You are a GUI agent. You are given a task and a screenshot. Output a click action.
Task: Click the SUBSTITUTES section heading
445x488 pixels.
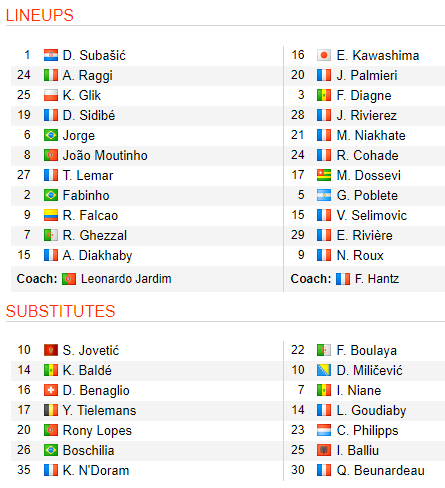click(60, 311)
